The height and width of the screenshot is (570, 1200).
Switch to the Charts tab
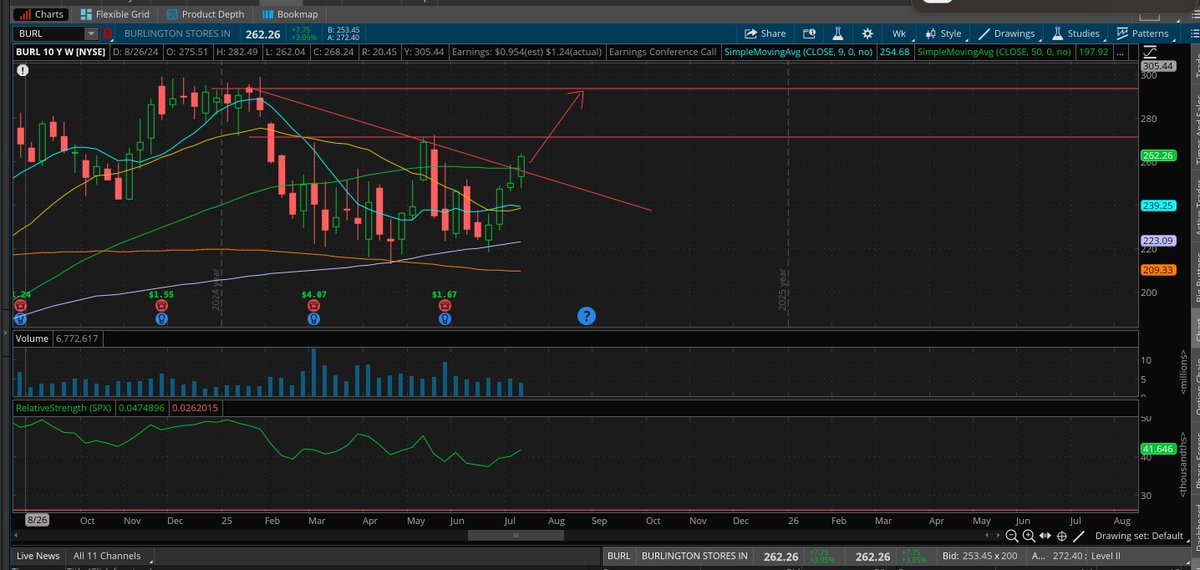(41, 14)
